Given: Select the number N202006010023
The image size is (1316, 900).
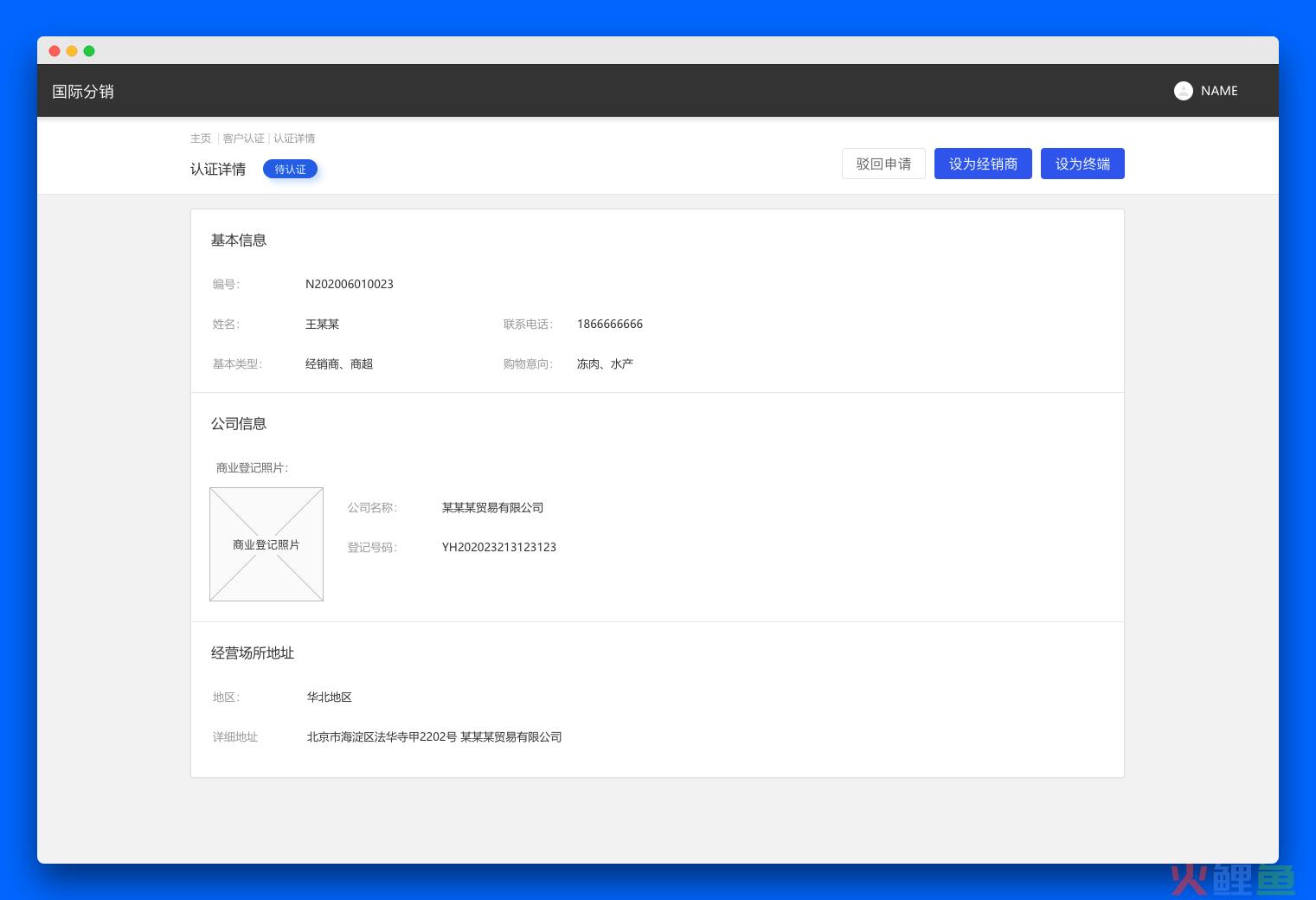Looking at the screenshot, I should pos(350,284).
